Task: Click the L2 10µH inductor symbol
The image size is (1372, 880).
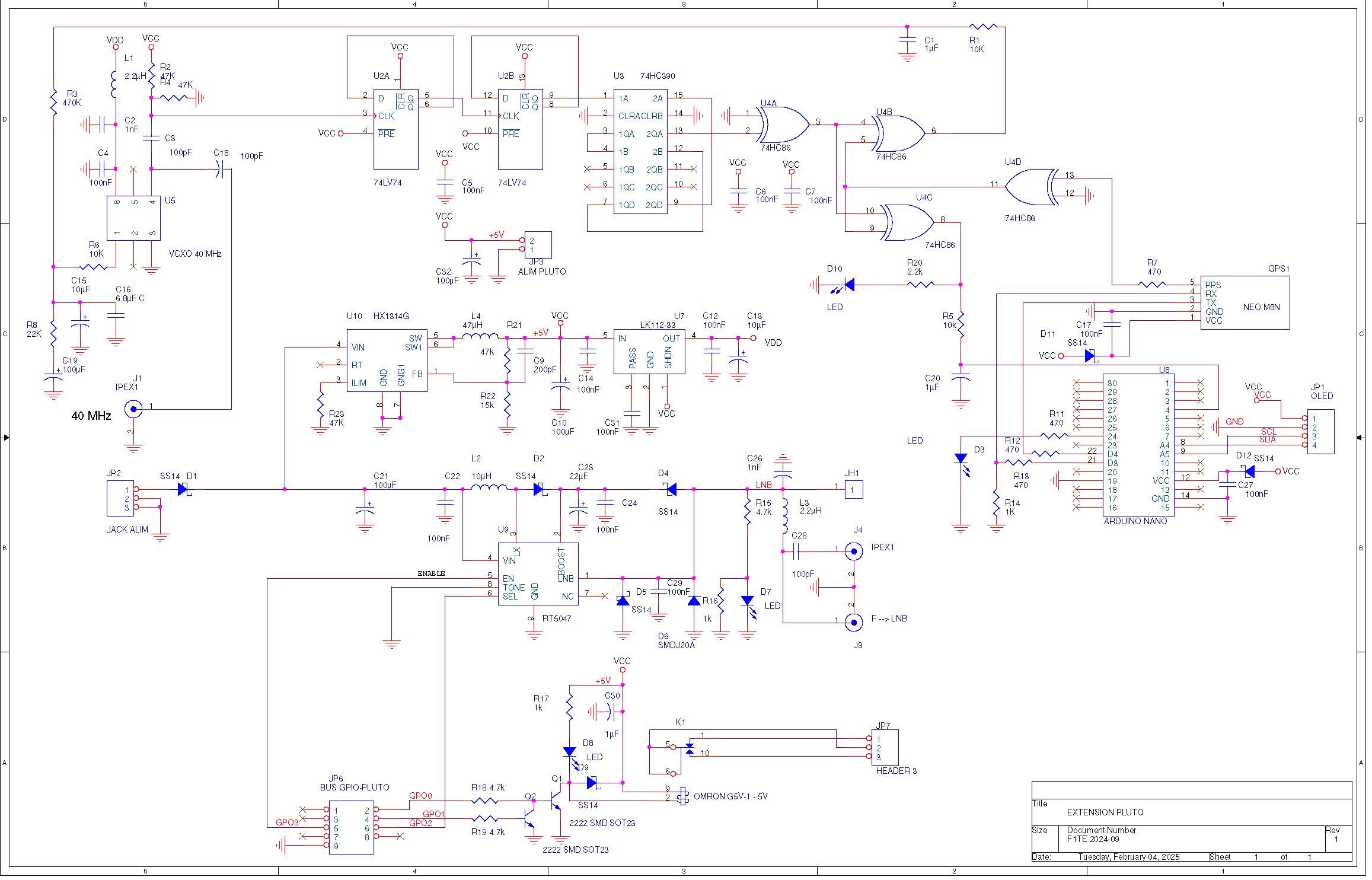Action: (489, 488)
